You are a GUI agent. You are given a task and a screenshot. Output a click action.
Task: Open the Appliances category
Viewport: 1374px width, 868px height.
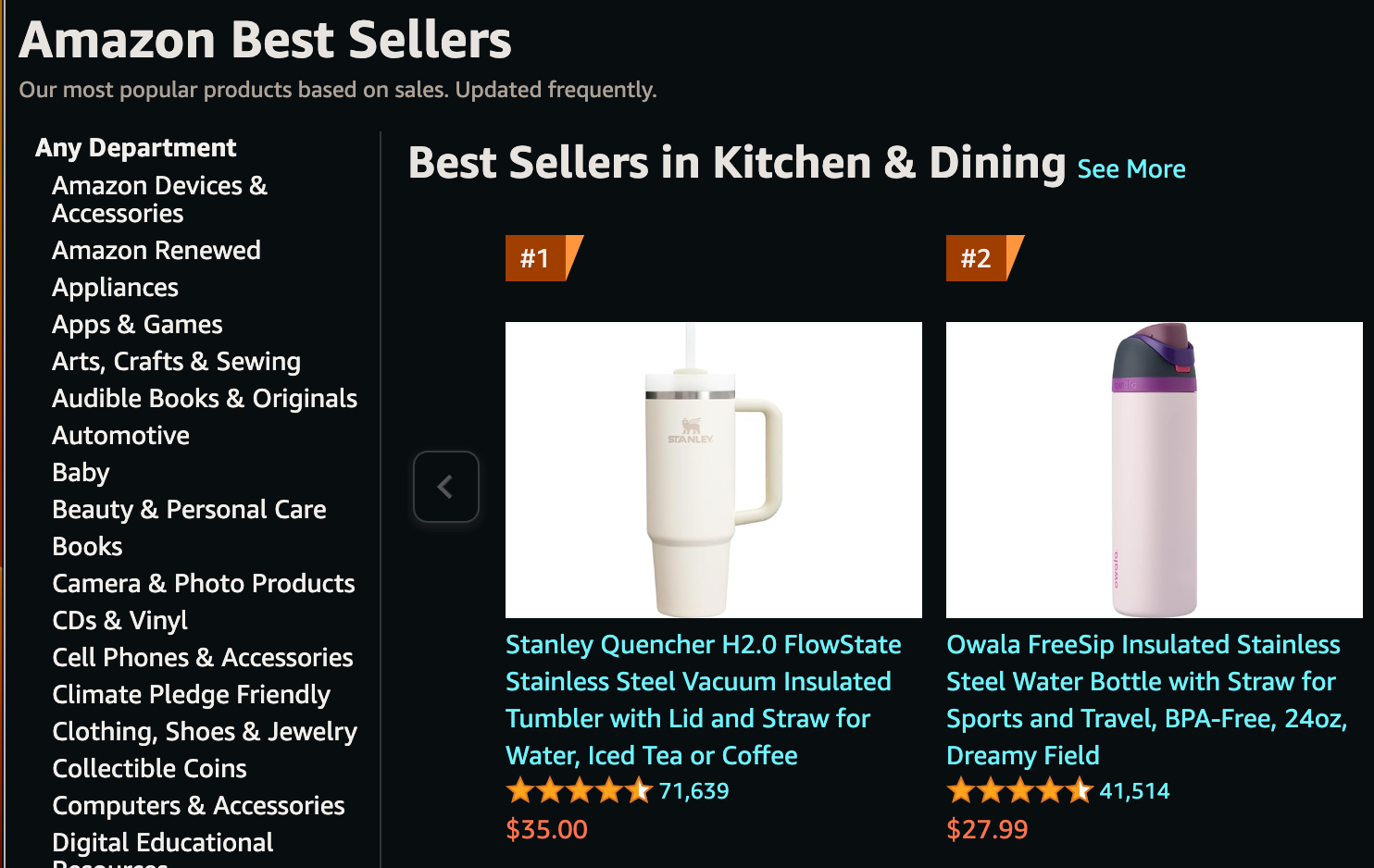(115, 287)
